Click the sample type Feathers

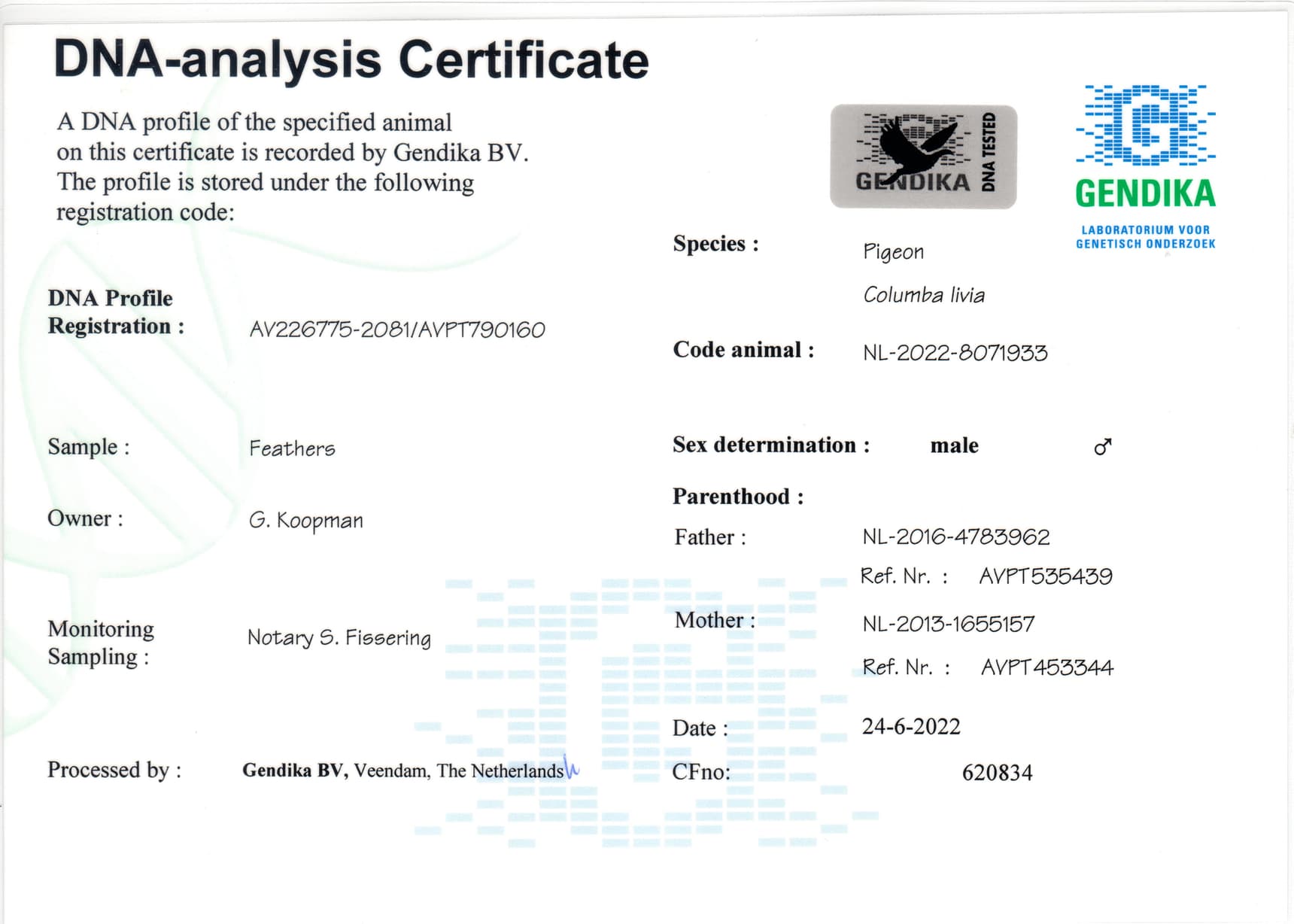[x=292, y=448]
